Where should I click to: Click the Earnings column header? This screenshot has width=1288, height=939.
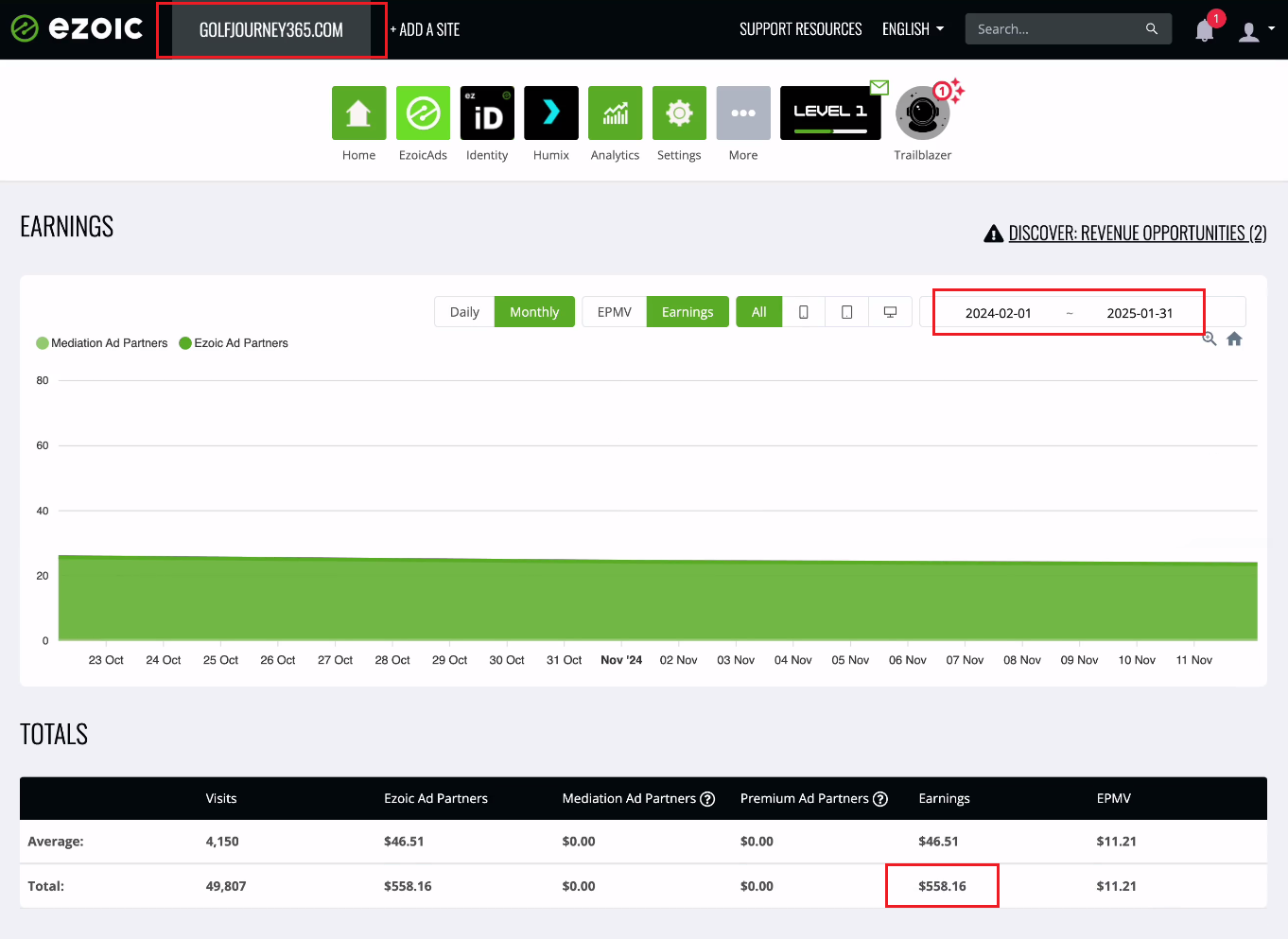coord(945,799)
